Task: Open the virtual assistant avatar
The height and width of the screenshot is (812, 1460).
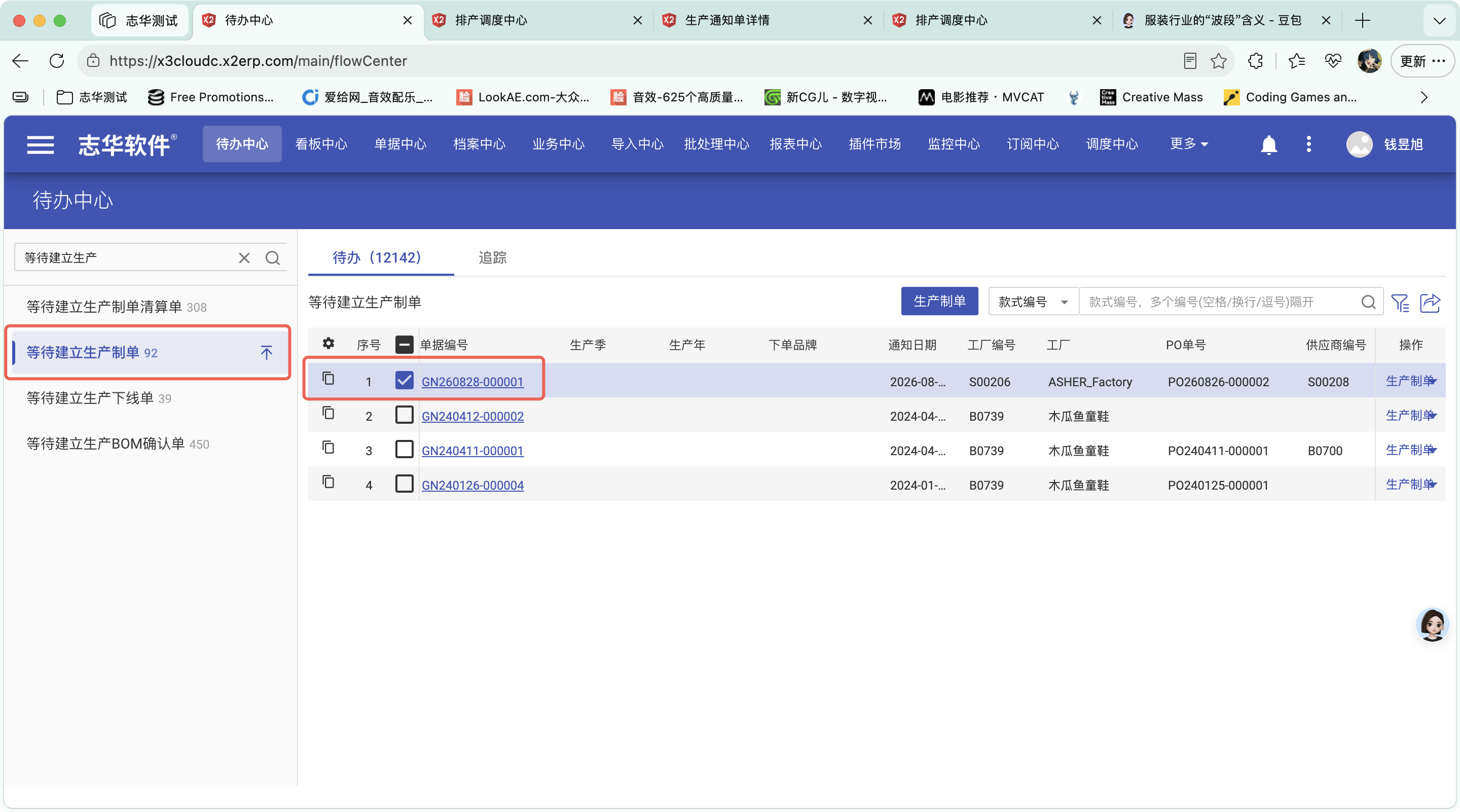Action: point(1432,624)
